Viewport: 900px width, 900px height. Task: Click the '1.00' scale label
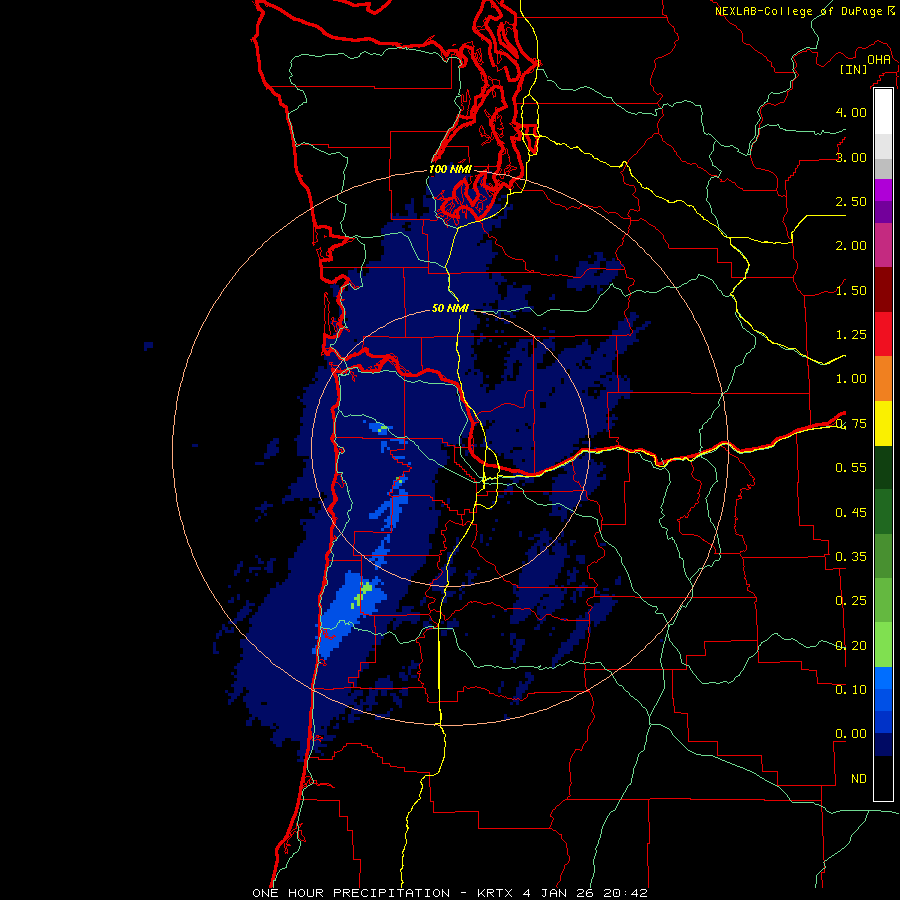pyautogui.click(x=851, y=379)
